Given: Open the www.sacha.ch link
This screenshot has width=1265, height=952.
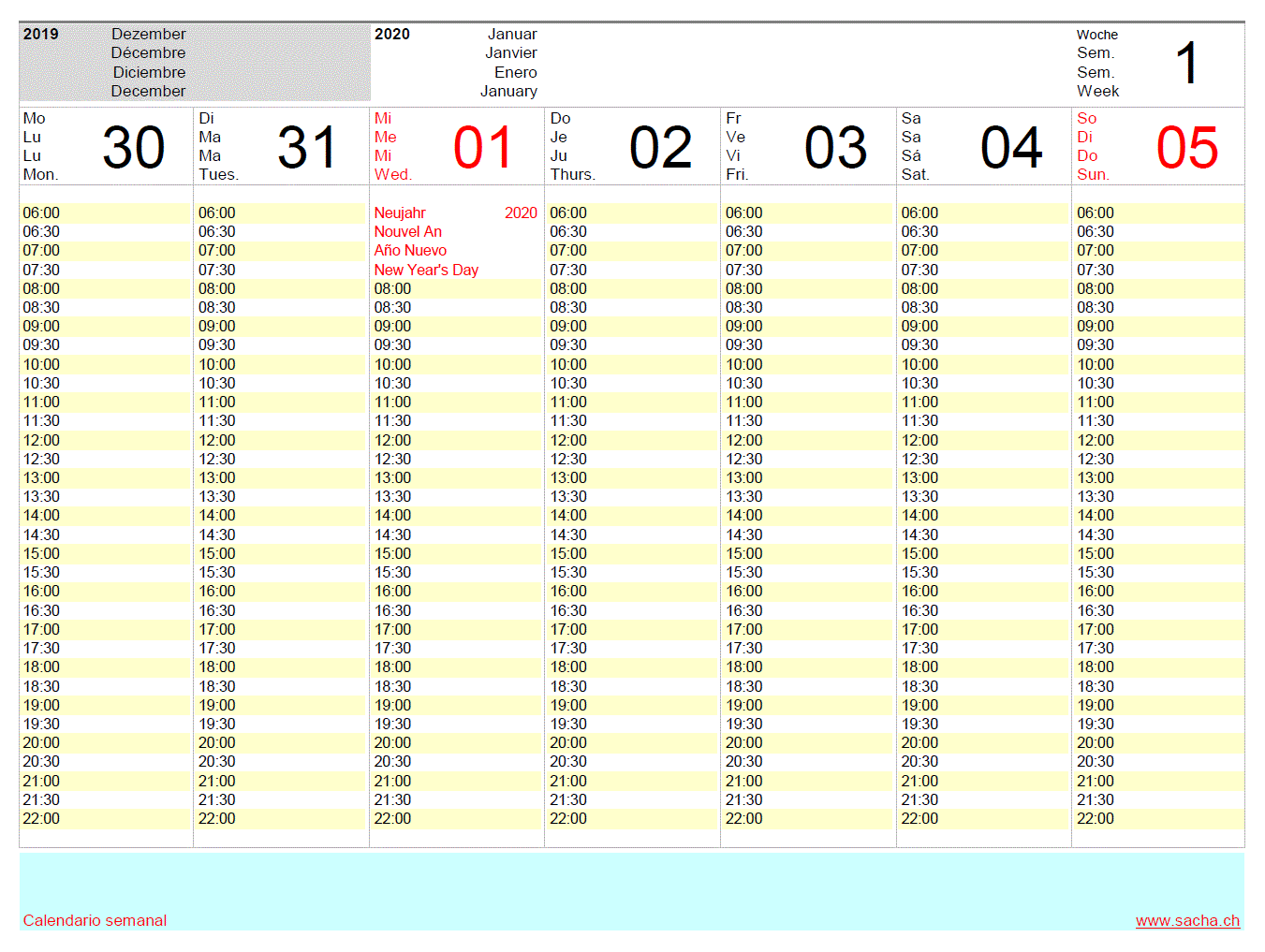Looking at the screenshot, I should [1187, 921].
